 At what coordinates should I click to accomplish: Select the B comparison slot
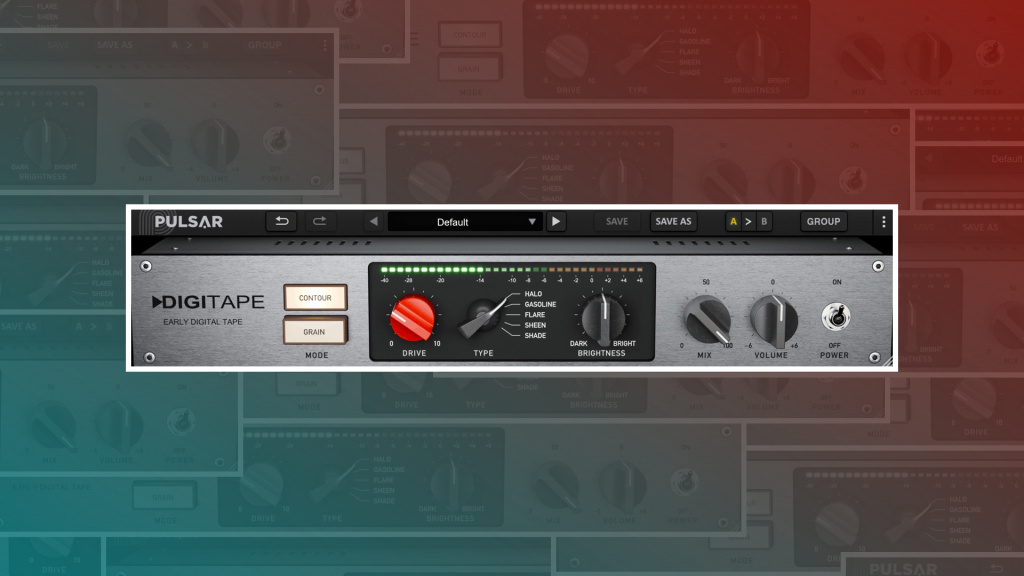pos(764,221)
